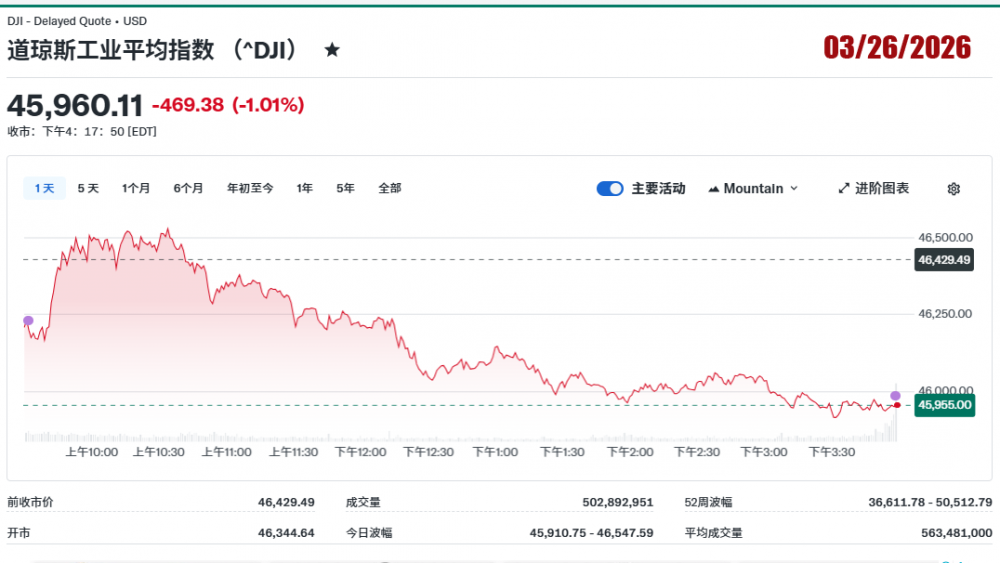1000x563 pixels.
Task: Select the 1天 time range tab
Action: (x=44, y=188)
